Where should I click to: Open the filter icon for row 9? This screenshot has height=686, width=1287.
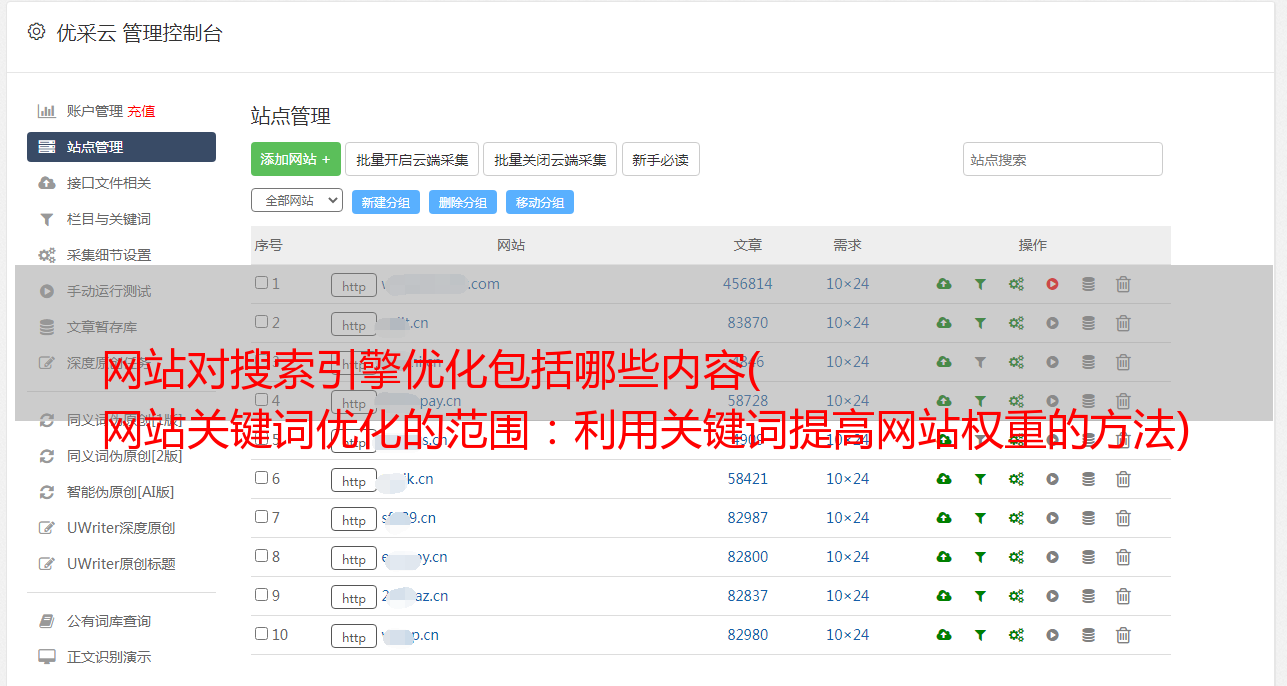[980, 596]
